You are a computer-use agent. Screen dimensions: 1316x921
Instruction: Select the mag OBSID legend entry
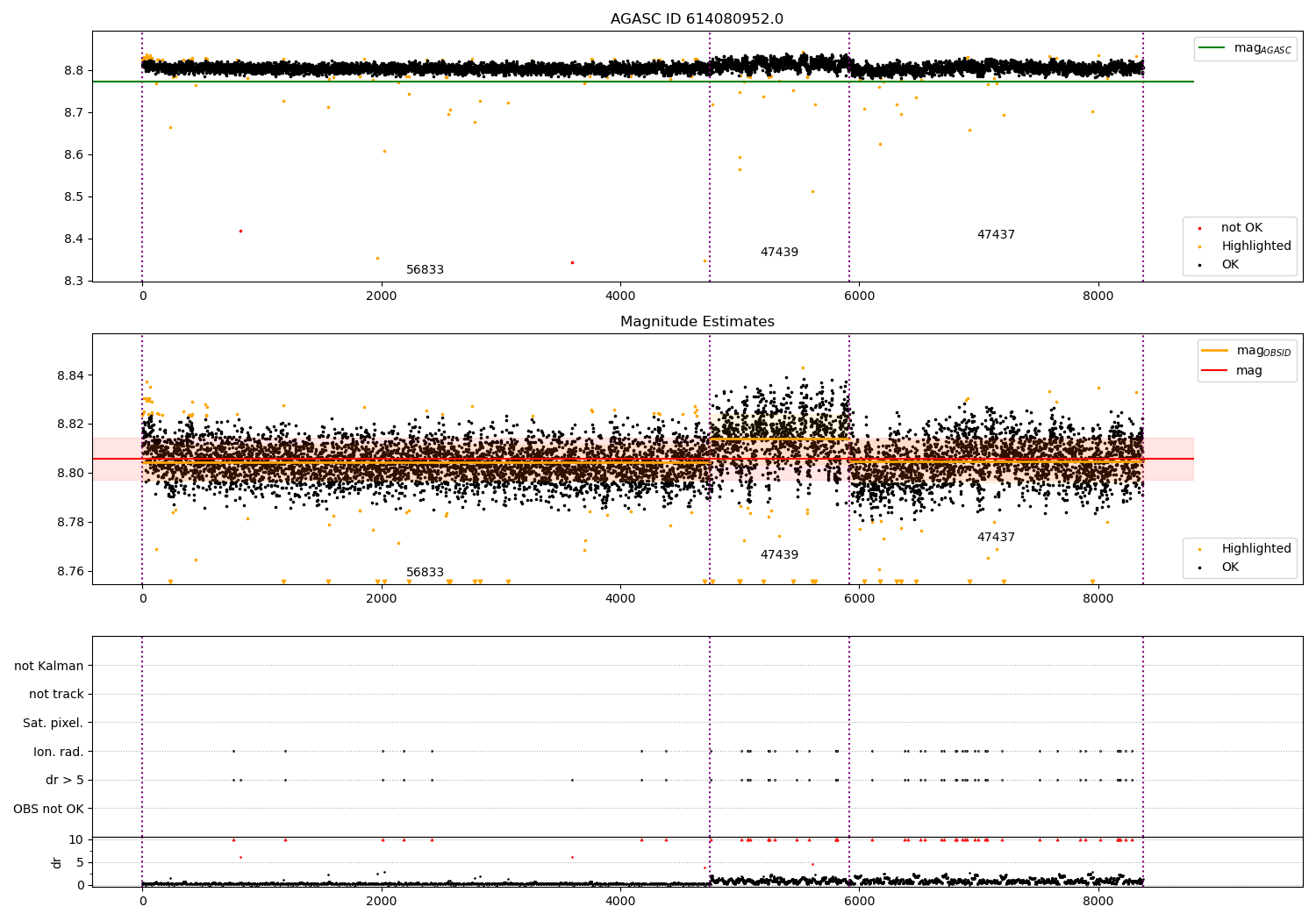point(1247,352)
